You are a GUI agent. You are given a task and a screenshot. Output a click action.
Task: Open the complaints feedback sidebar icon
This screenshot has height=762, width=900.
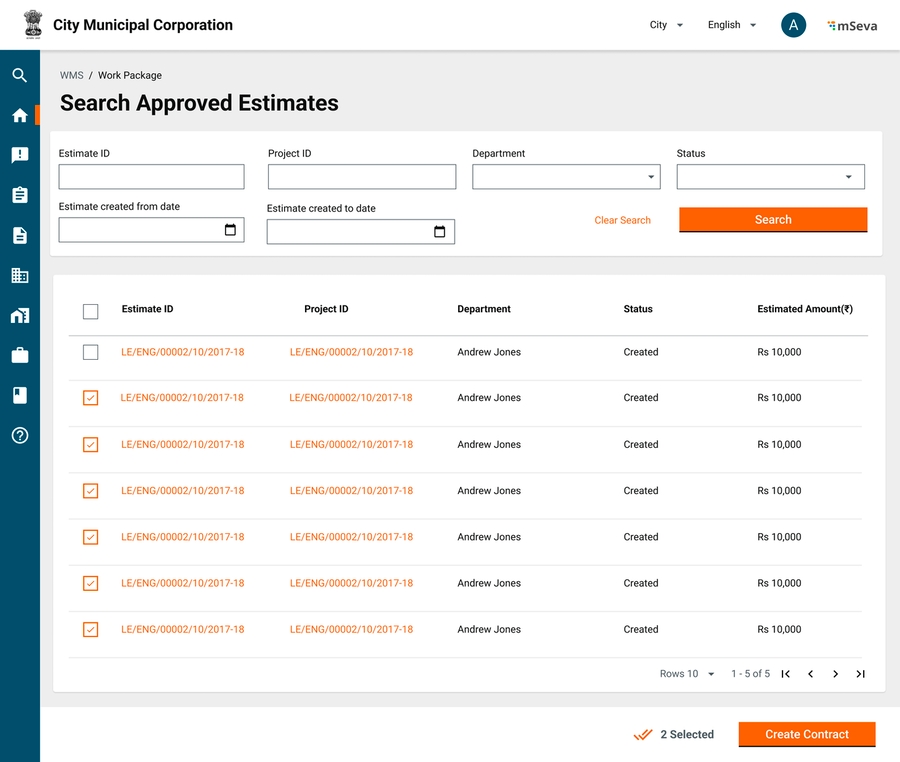pyautogui.click(x=19, y=155)
